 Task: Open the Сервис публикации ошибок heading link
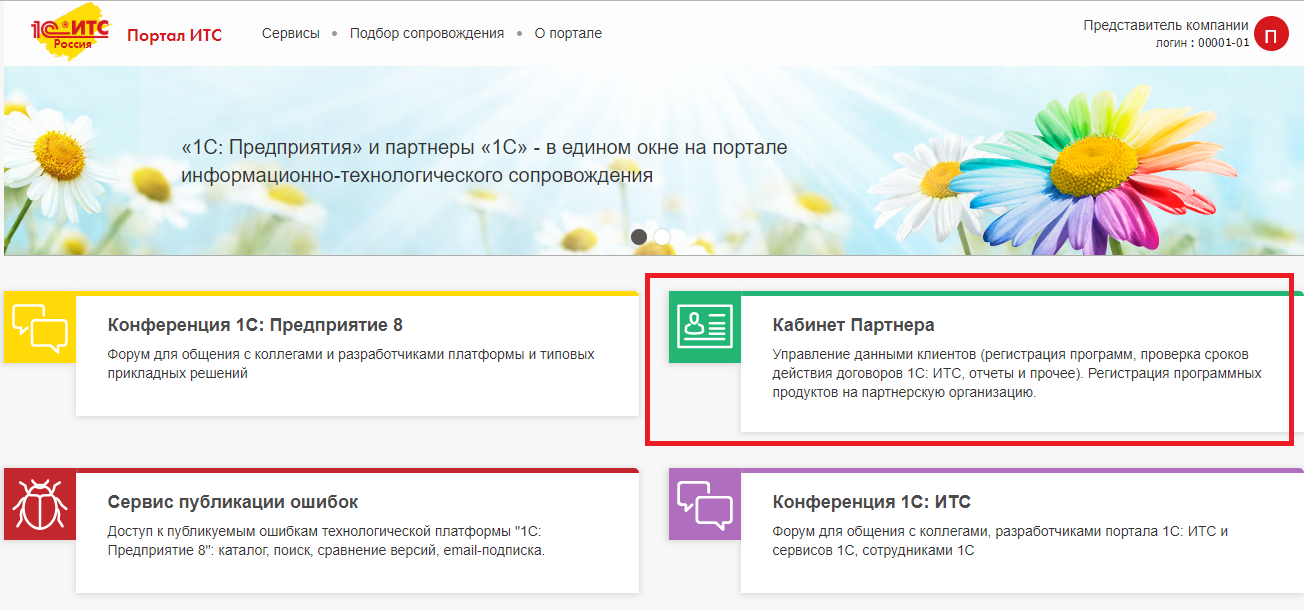[x=233, y=502]
